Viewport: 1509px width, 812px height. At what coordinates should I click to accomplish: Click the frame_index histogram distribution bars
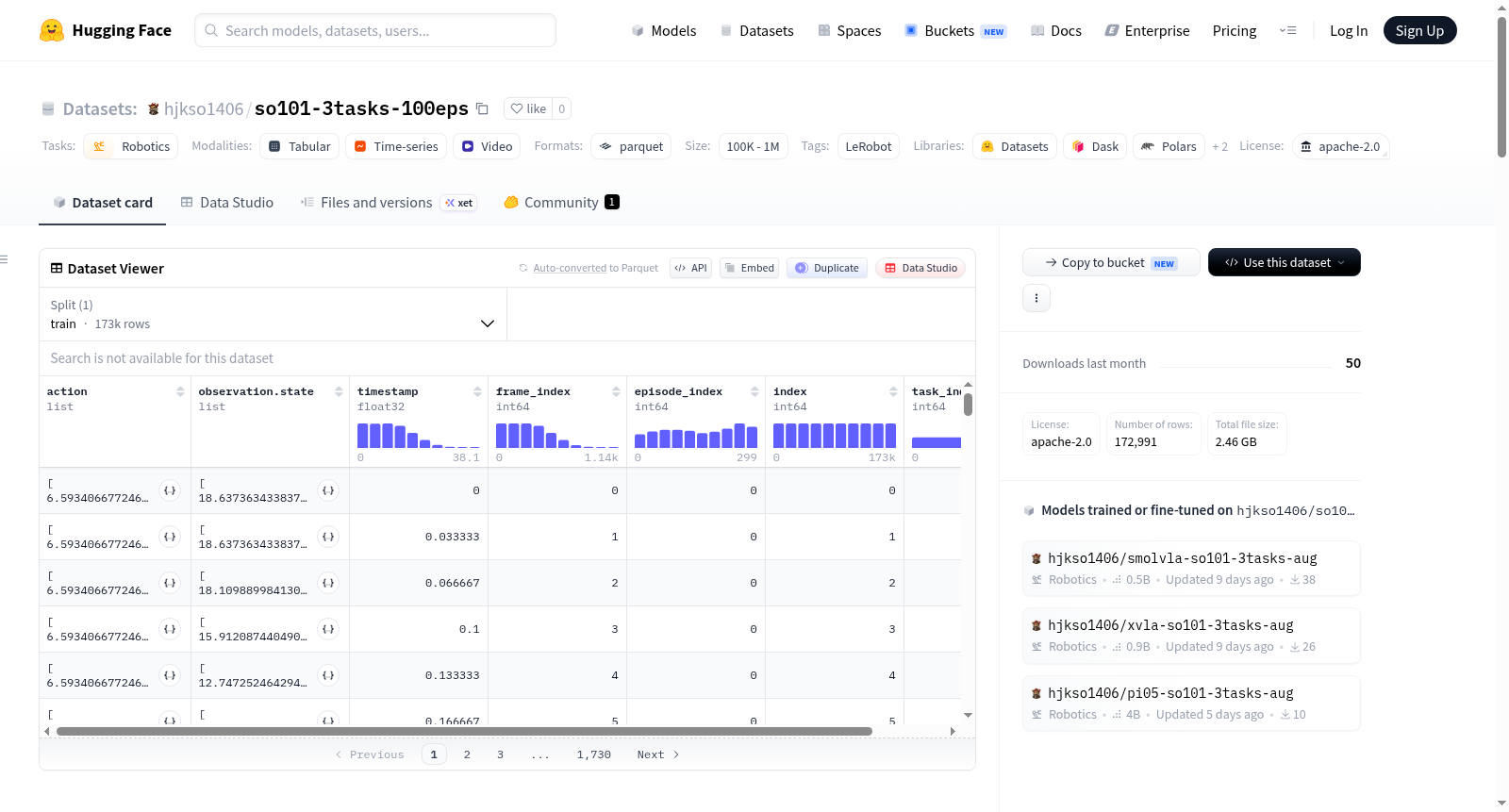[x=557, y=436]
